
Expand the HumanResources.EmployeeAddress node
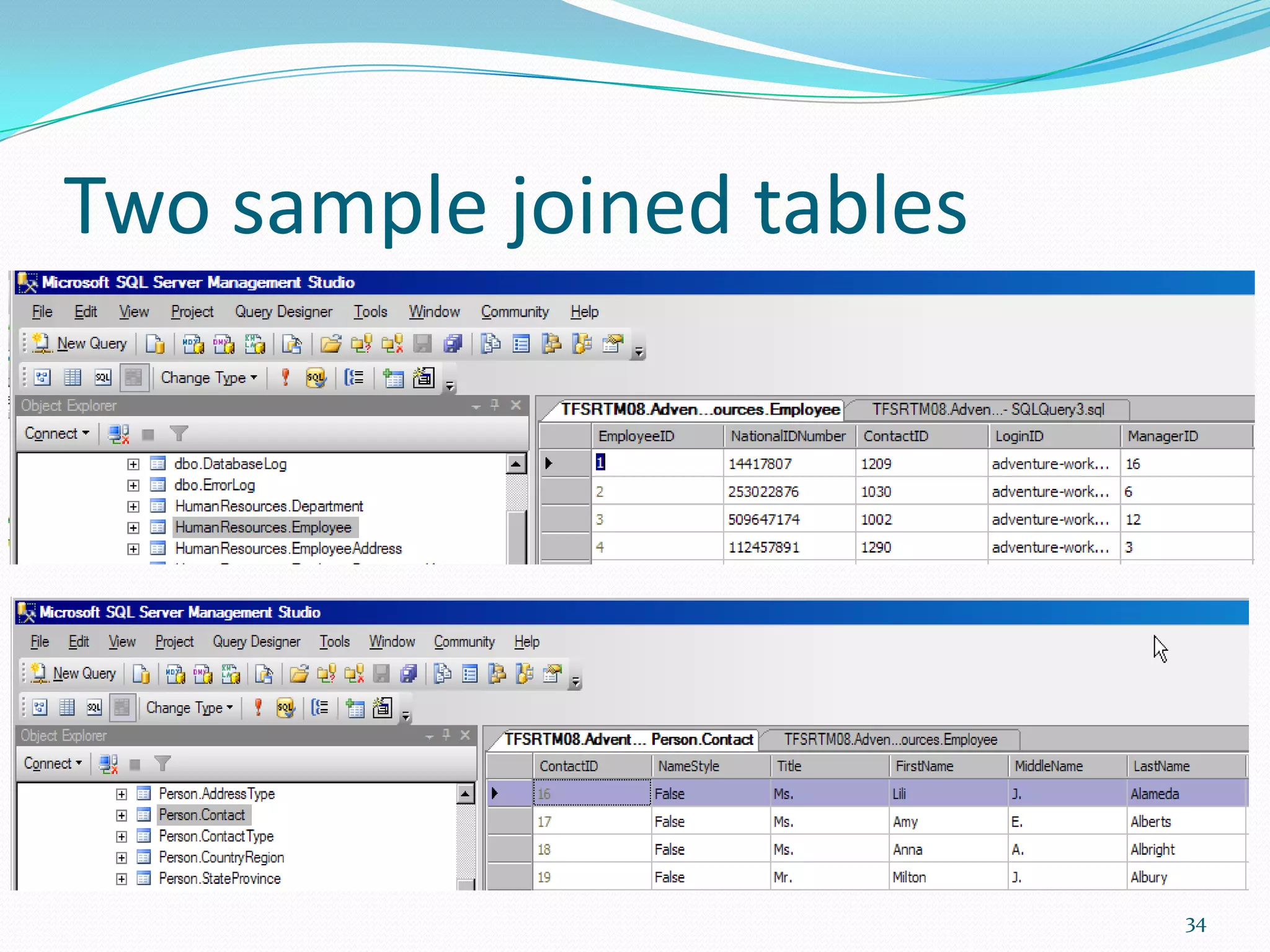pyautogui.click(x=133, y=549)
